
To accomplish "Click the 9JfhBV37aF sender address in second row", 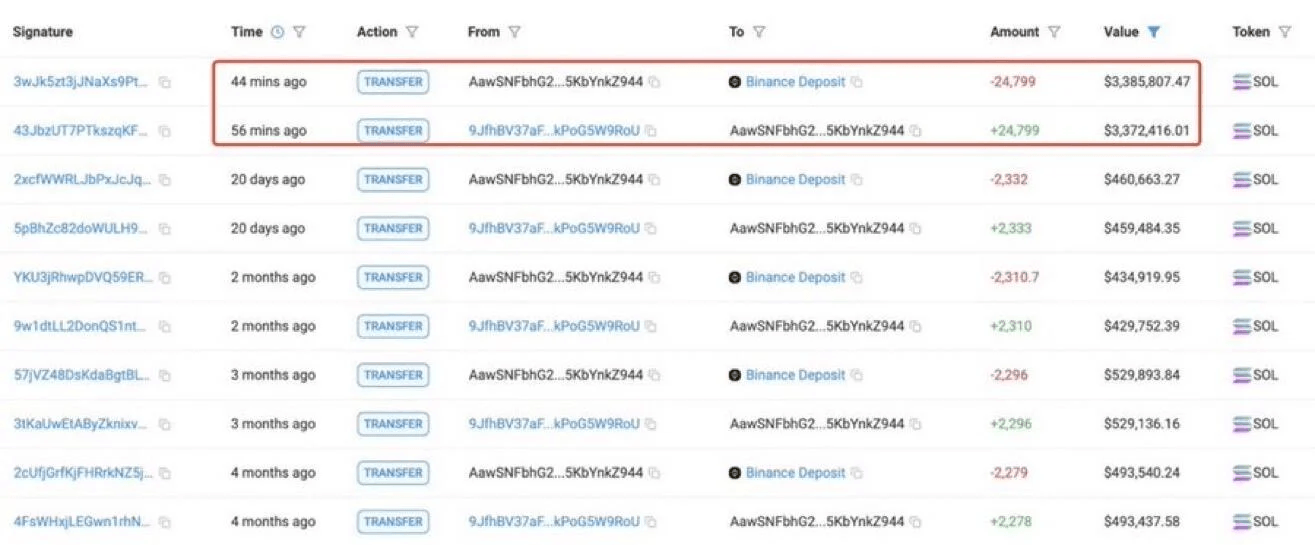I will pos(553,131).
